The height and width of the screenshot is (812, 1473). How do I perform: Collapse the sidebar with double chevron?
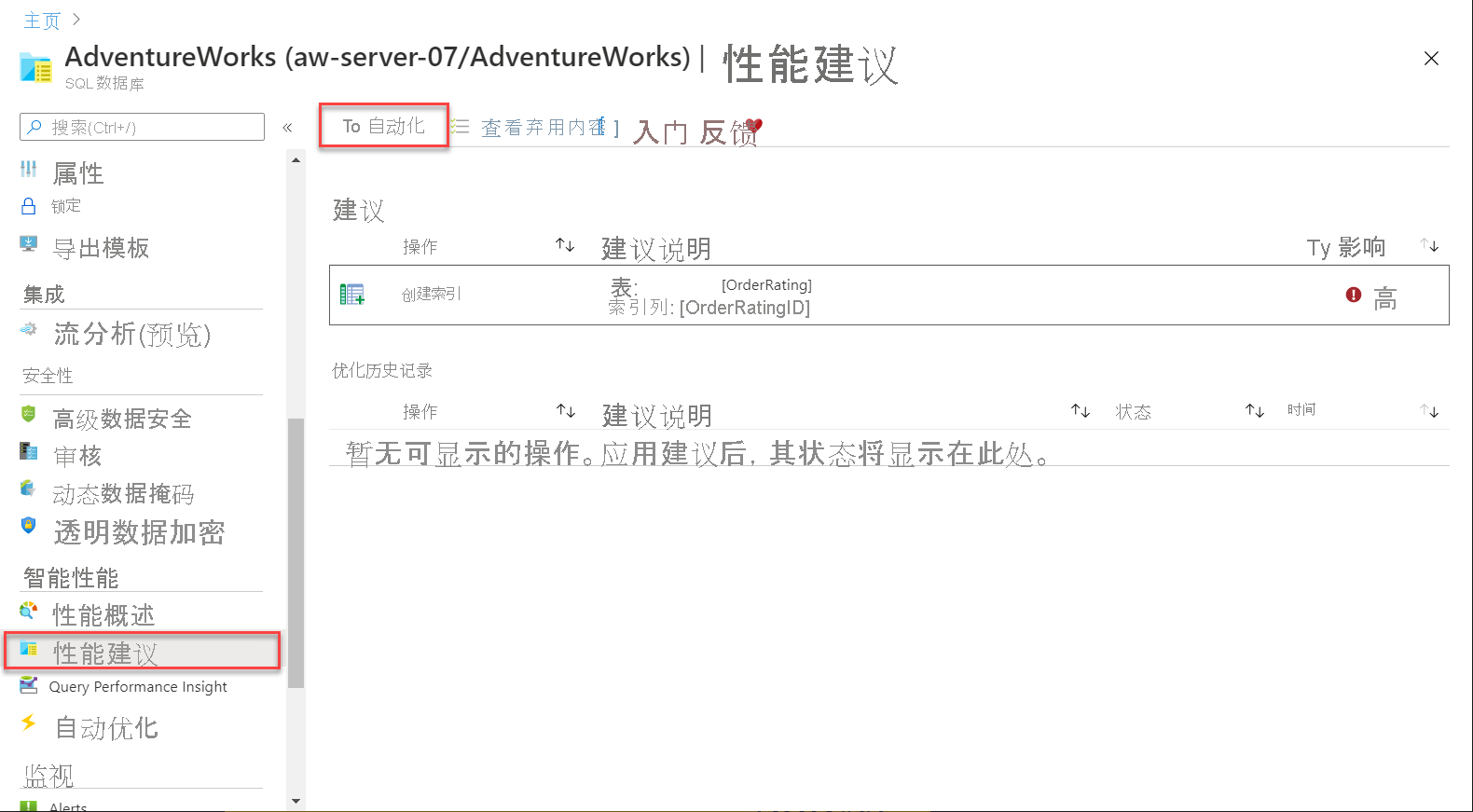click(x=288, y=128)
